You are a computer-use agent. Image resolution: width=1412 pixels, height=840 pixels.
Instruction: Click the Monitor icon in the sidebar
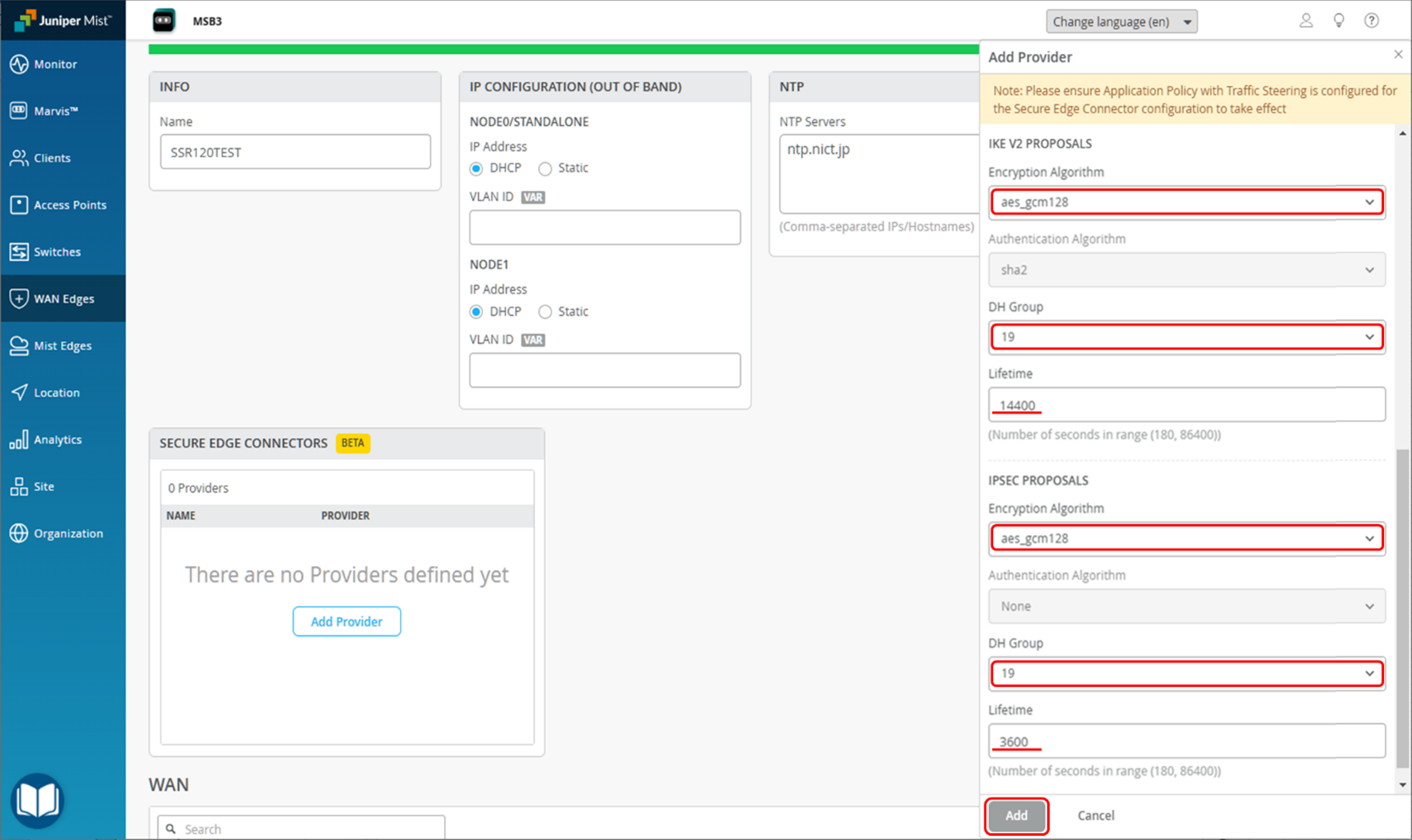[19, 64]
